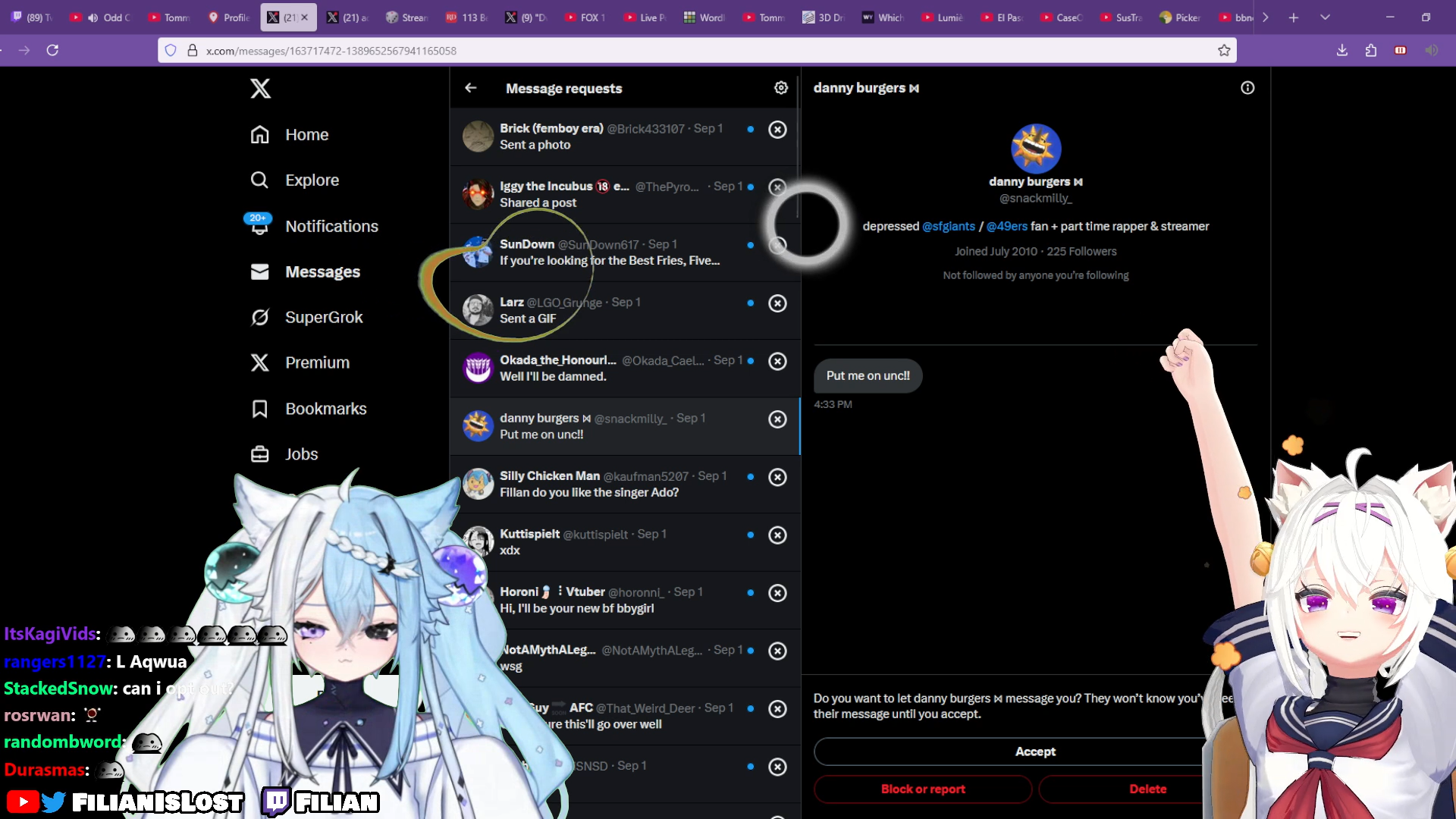
Task: Open Message requests settings gear
Action: (x=780, y=88)
